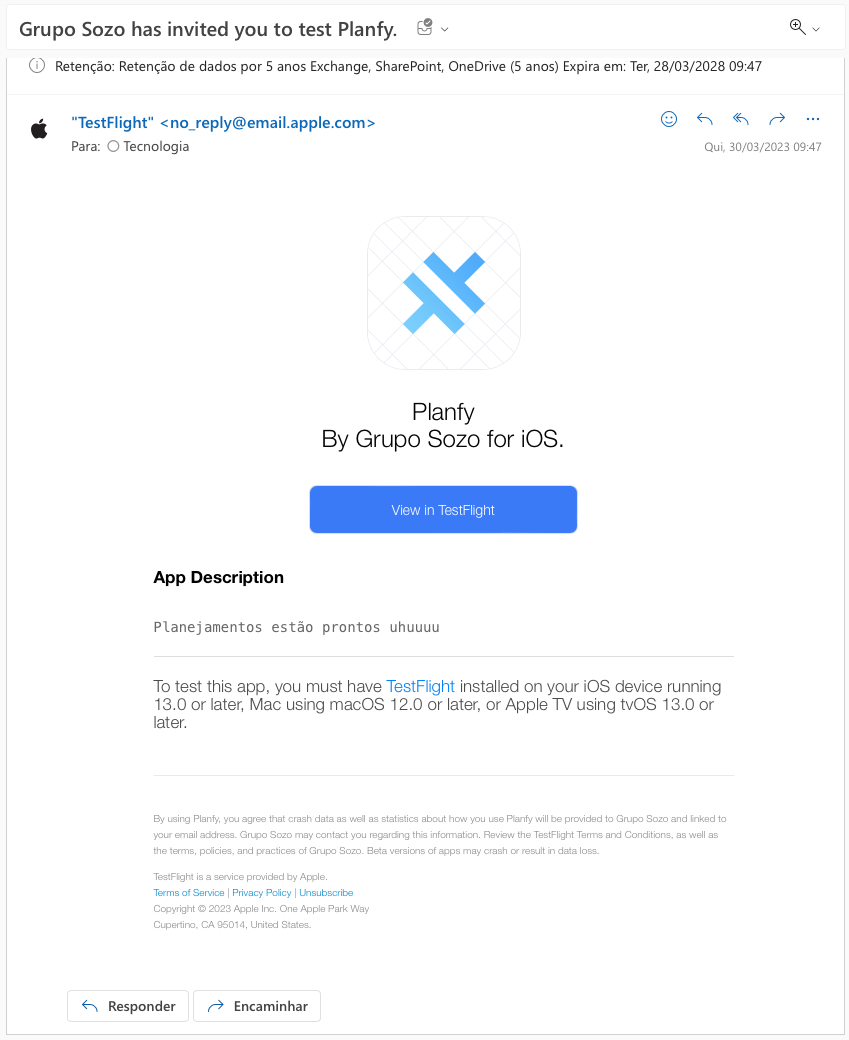Click the zoom magnifier icon
The width and height of the screenshot is (849, 1040).
point(797,27)
